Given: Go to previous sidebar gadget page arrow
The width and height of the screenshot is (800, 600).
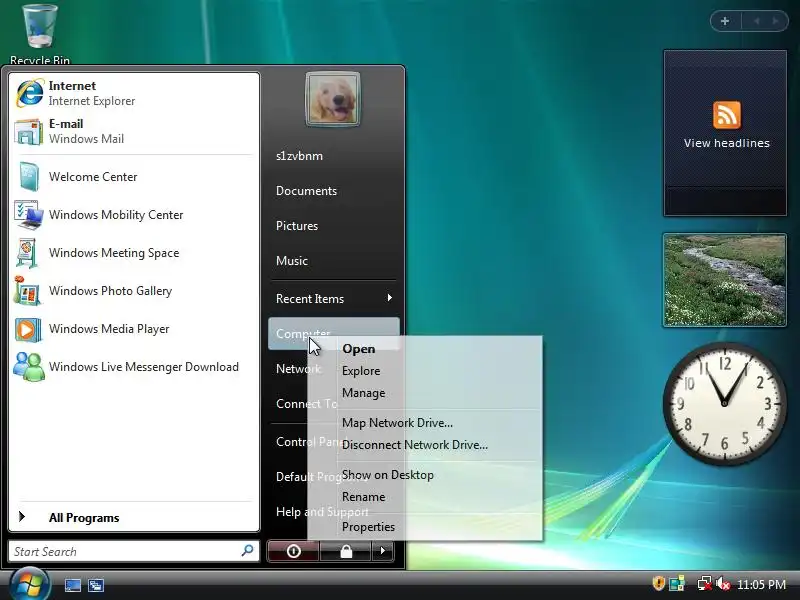Looking at the screenshot, I should (757, 21).
